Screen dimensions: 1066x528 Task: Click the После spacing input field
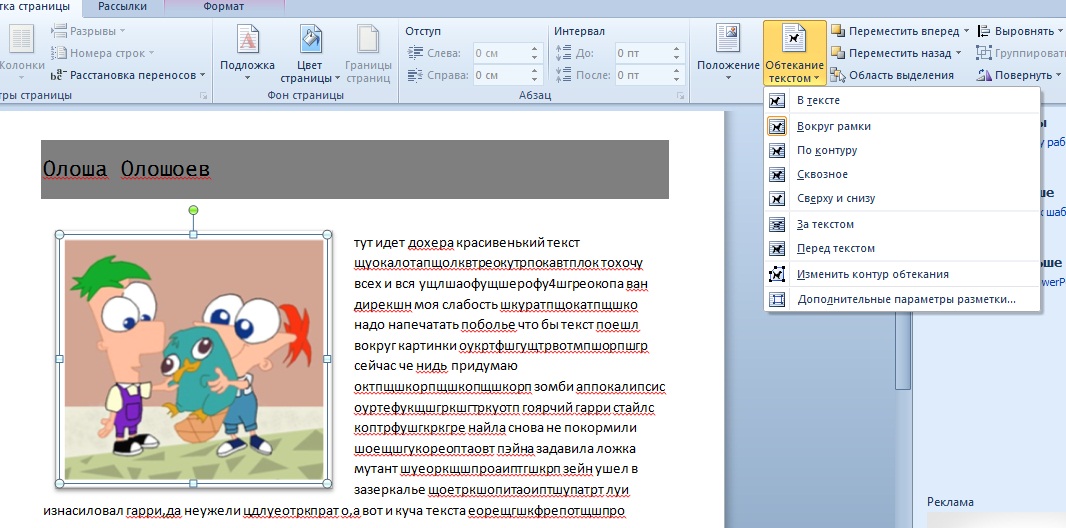[x=641, y=75]
